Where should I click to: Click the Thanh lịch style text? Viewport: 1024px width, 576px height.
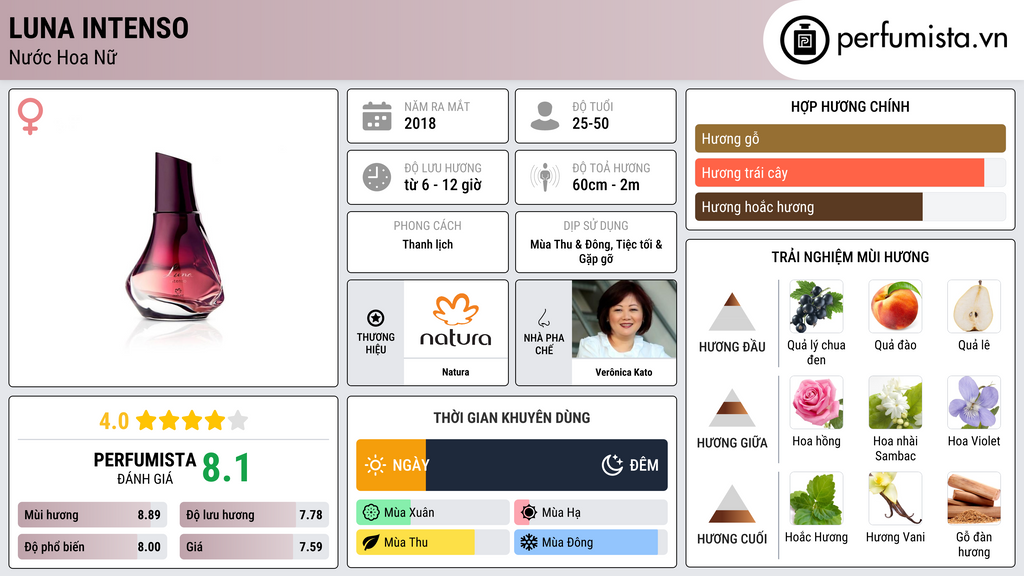pos(428,244)
